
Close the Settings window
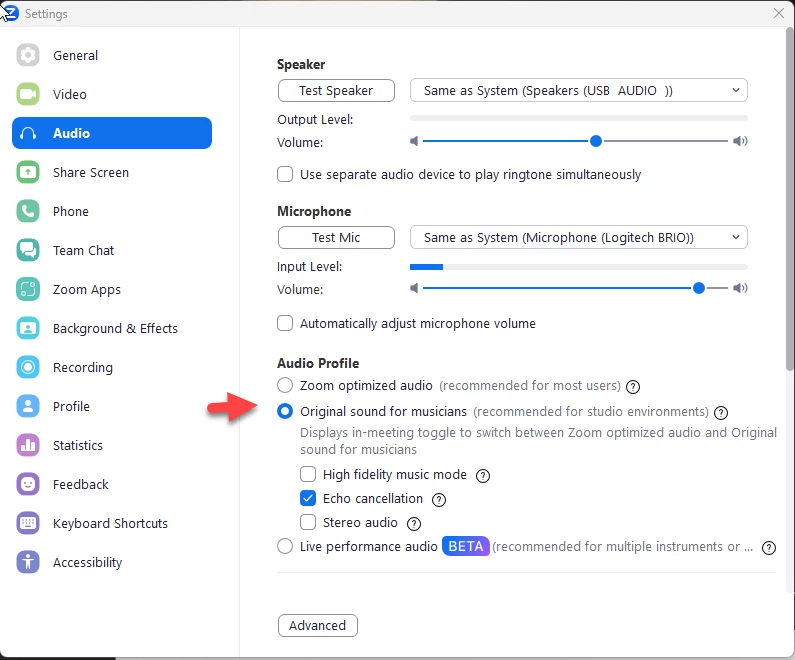tap(779, 13)
